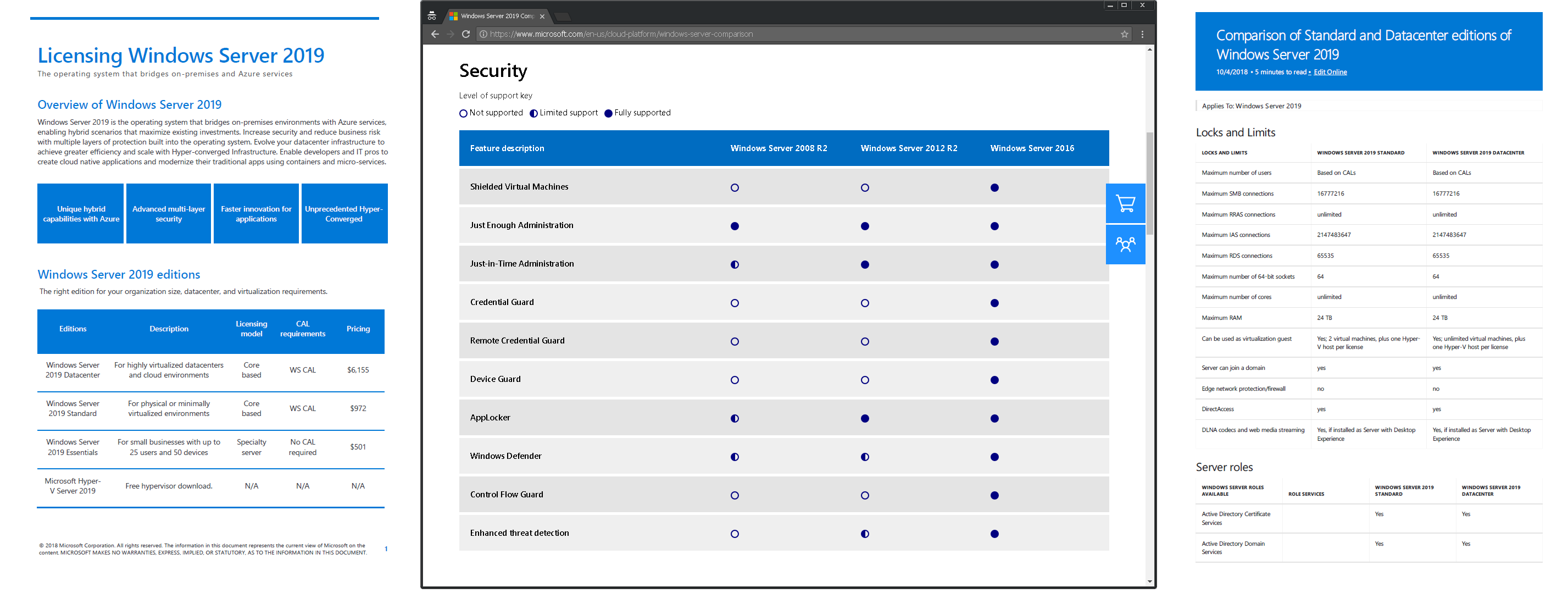Reload the Microsoft comparison page
This screenshot has width=1568, height=610.
(x=466, y=34)
